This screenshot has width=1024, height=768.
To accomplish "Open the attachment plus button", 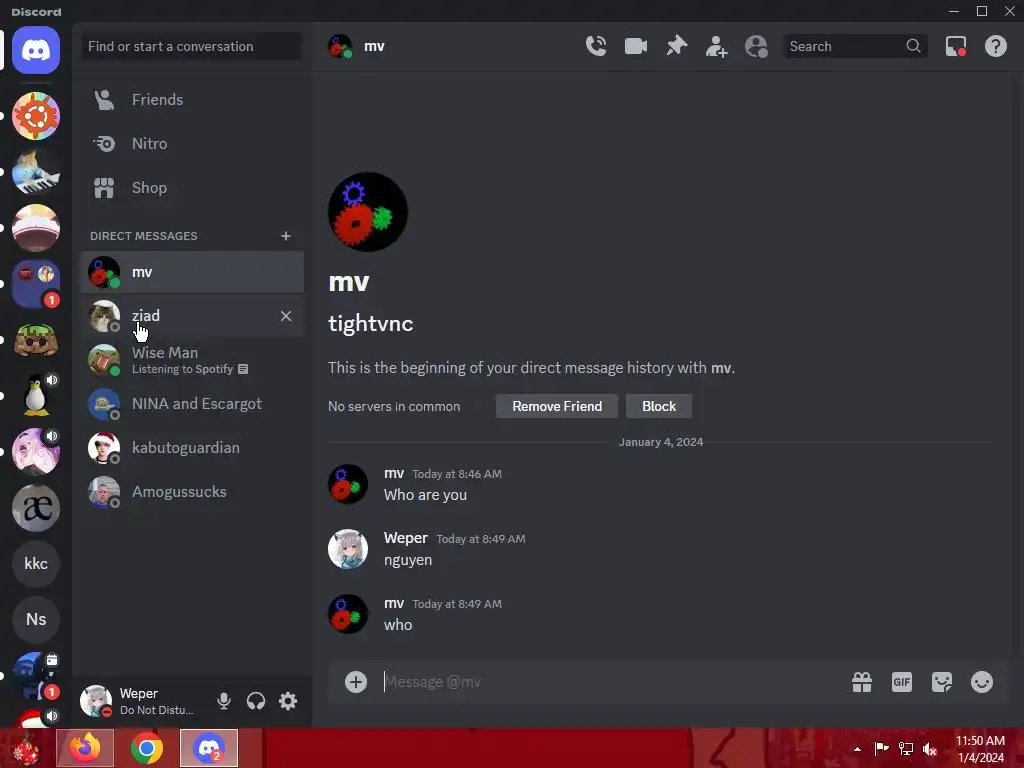I will 356,682.
